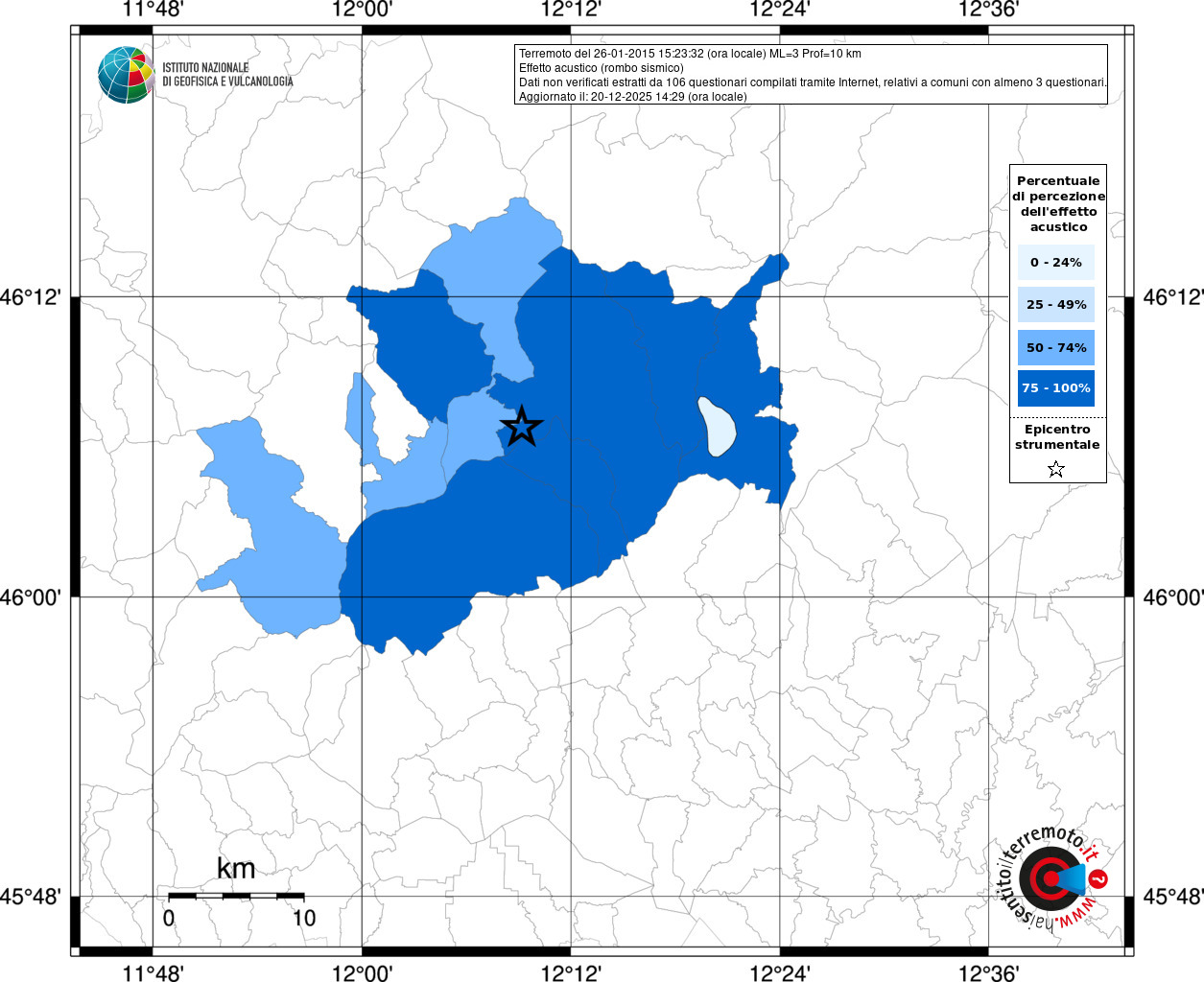Click the scale bar '10' value
This screenshot has height=982, width=1204.
coord(304,918)
